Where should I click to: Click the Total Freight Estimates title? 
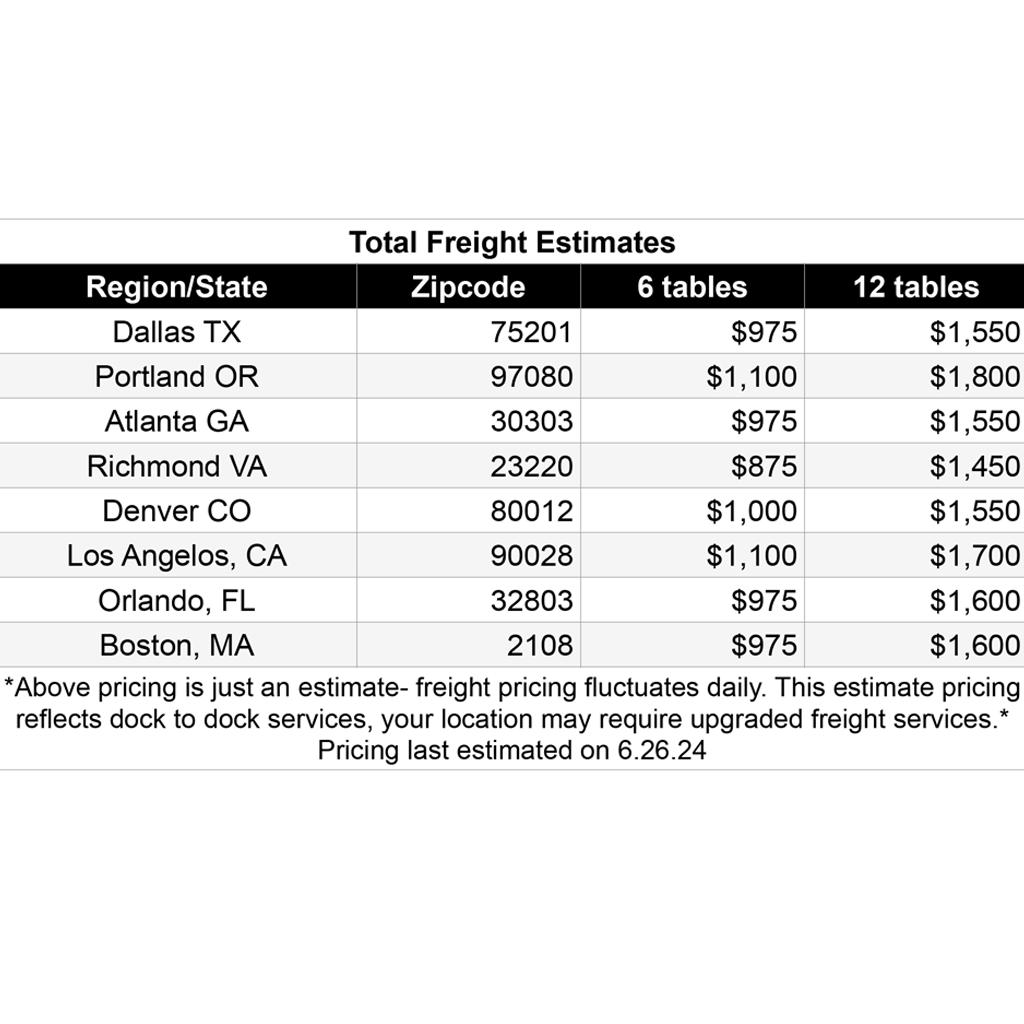512,242
